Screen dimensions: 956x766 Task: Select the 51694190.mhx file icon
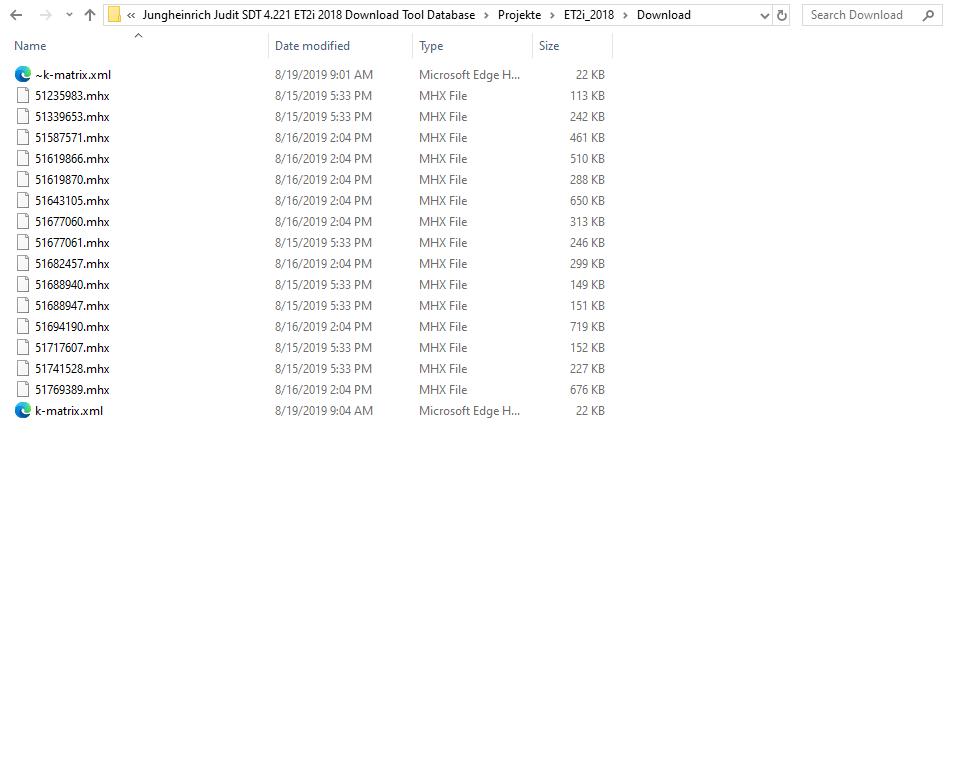(x=23, y=327)
